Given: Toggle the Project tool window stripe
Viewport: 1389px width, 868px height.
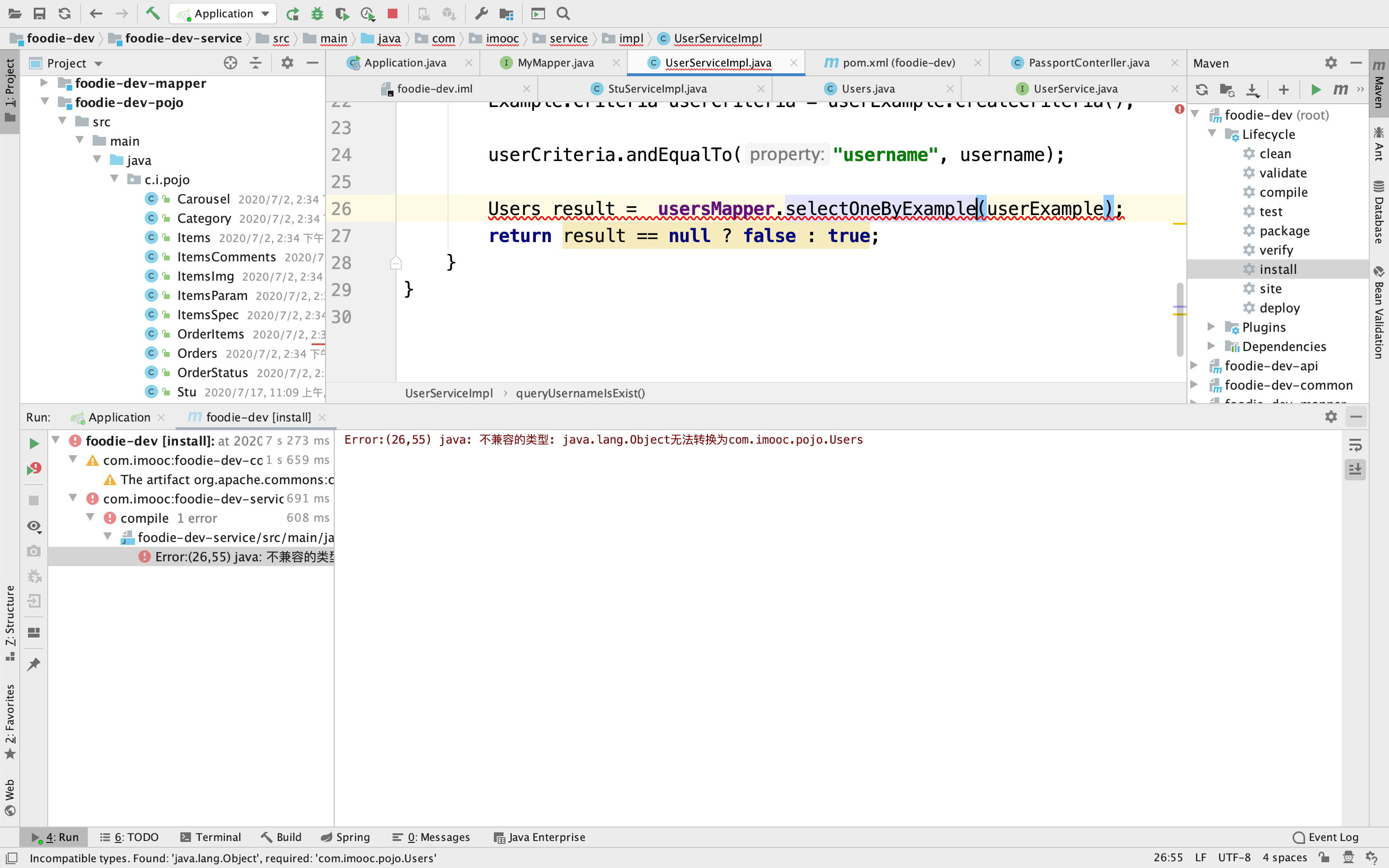Looking at the screenshot, I should [x=10, y=91].
